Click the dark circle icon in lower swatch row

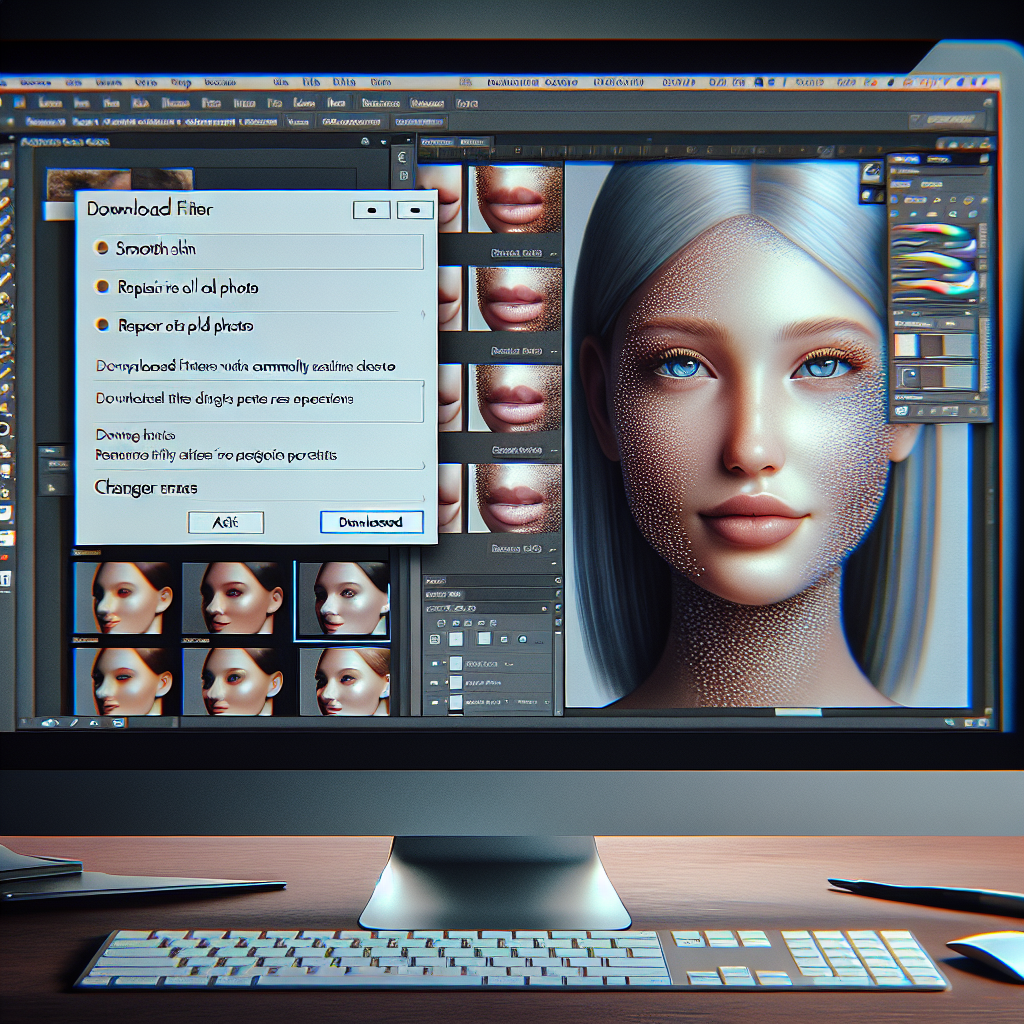(x=908, y=377)
